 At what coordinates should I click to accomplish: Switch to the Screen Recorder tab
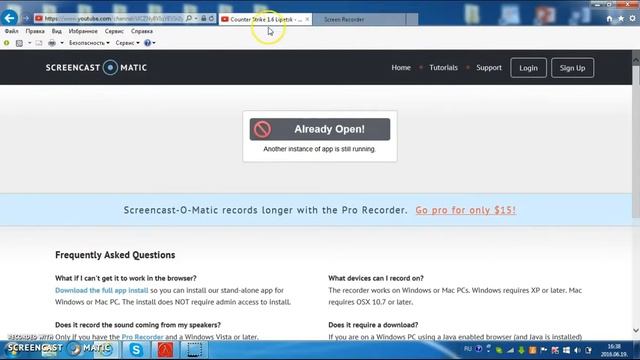[x=360, y=19]
